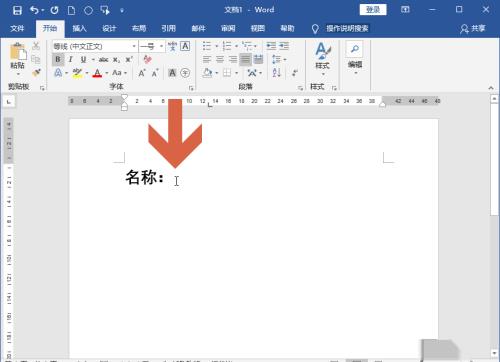500x362 pixels.
Task: Click the yellow text highlight color button
Action: point(77,73)
